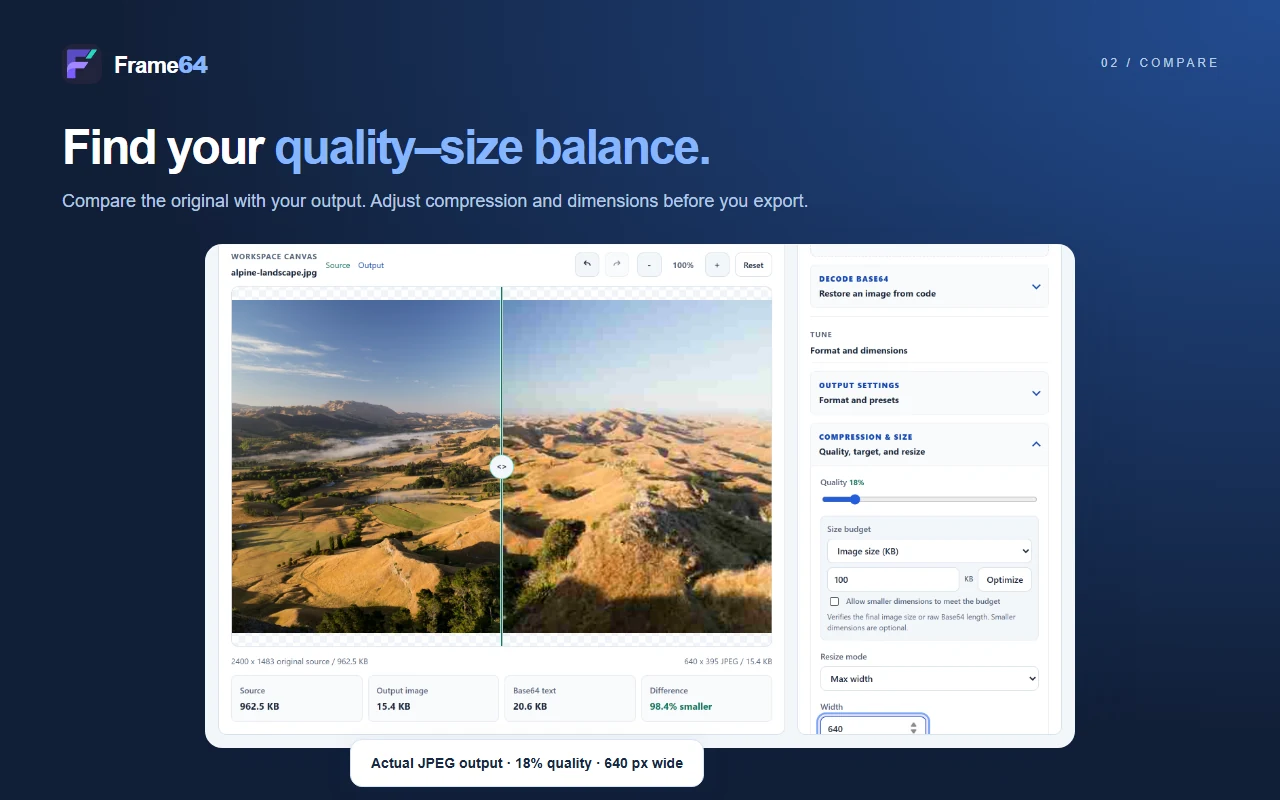
Task: Open the Image size (KB) dropdown
Action: coord(929,551)
